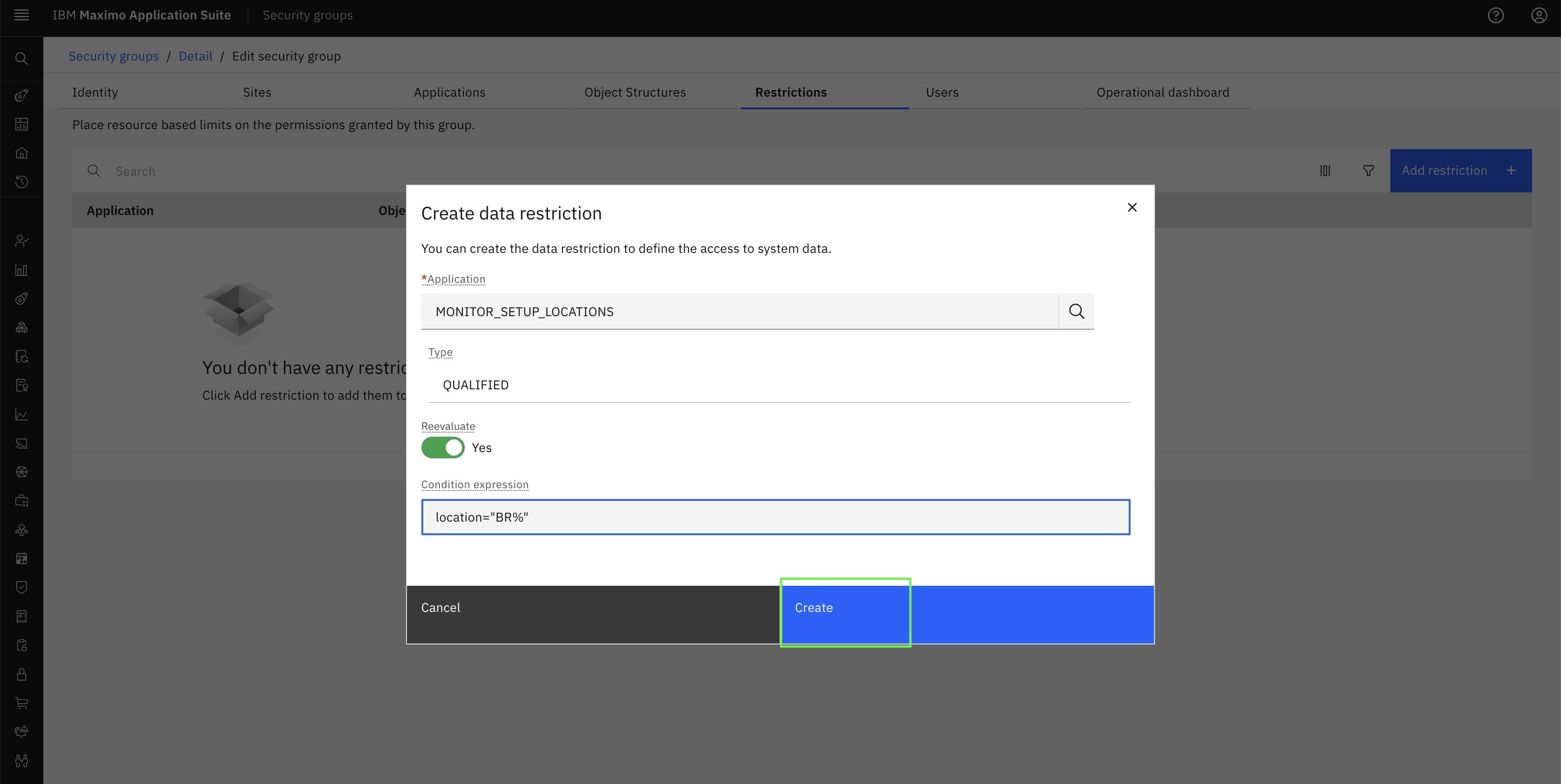Screen dimensions: 1561x784
Task: Open the user-with-checkmark sidebar icon
Action: click(x=21, y=241)
